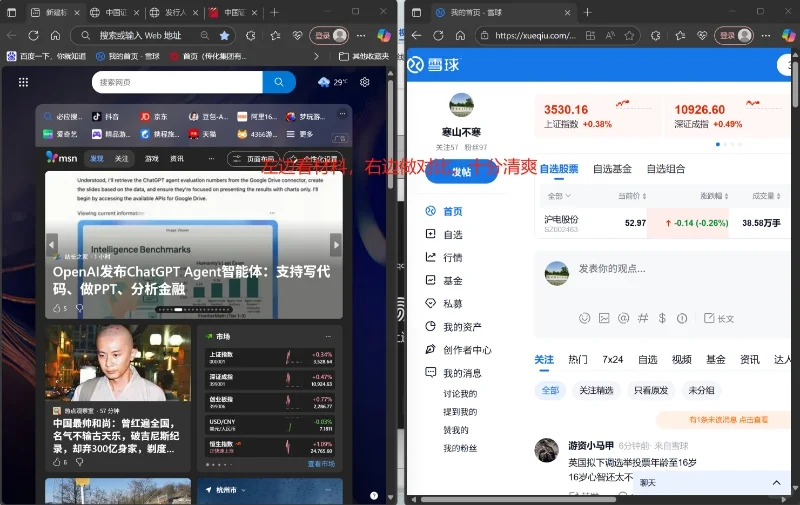The image size is (800, 505).
Task: Sort watchlist by 成交量 column
Action: coord(766,196)
